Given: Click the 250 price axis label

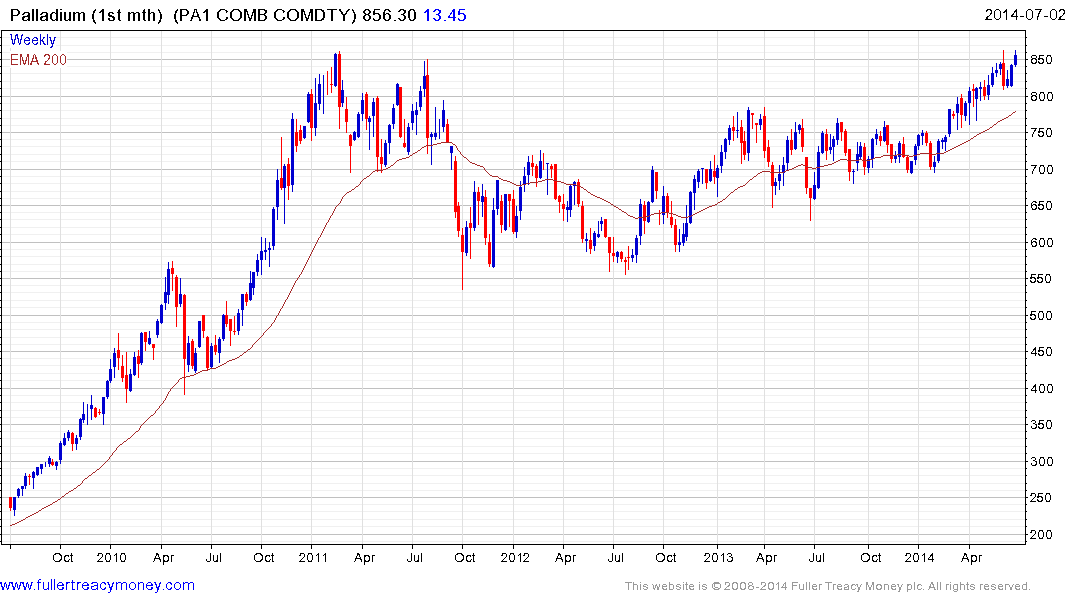Looking at the screenshot, I should [x=1041, y=498].
